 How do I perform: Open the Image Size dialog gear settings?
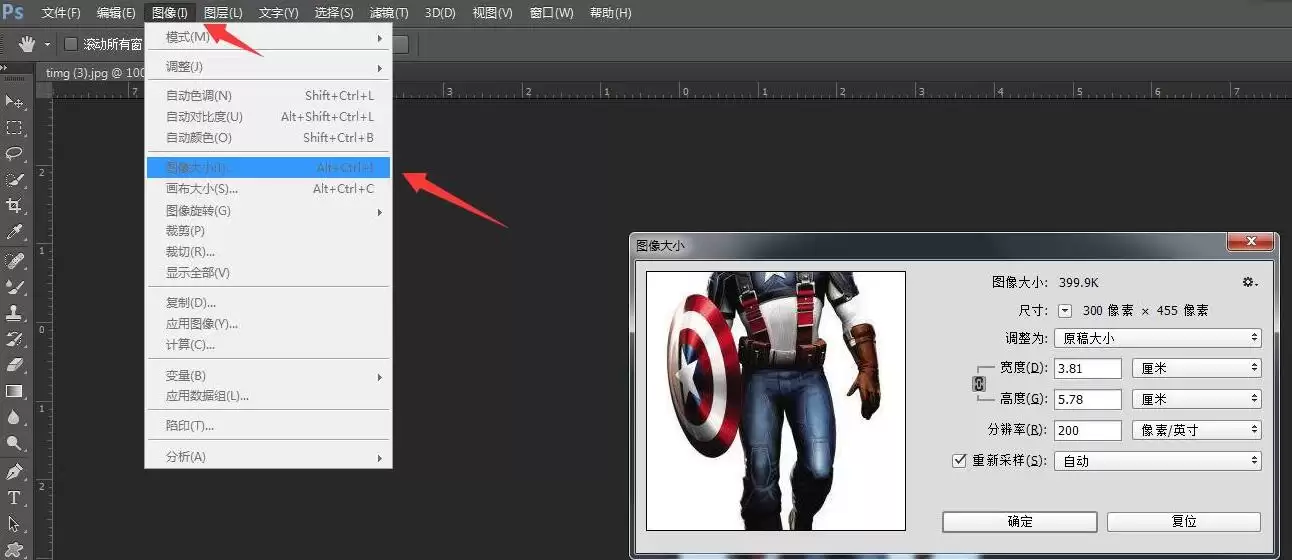1250,283
